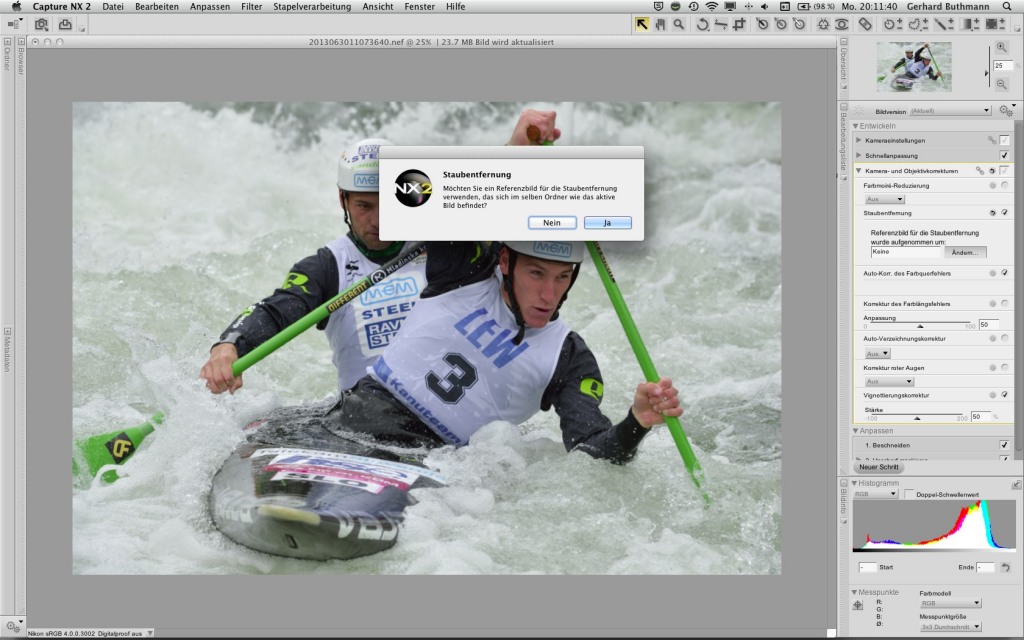Click the Anpassung slider handle

coord(920,325)
